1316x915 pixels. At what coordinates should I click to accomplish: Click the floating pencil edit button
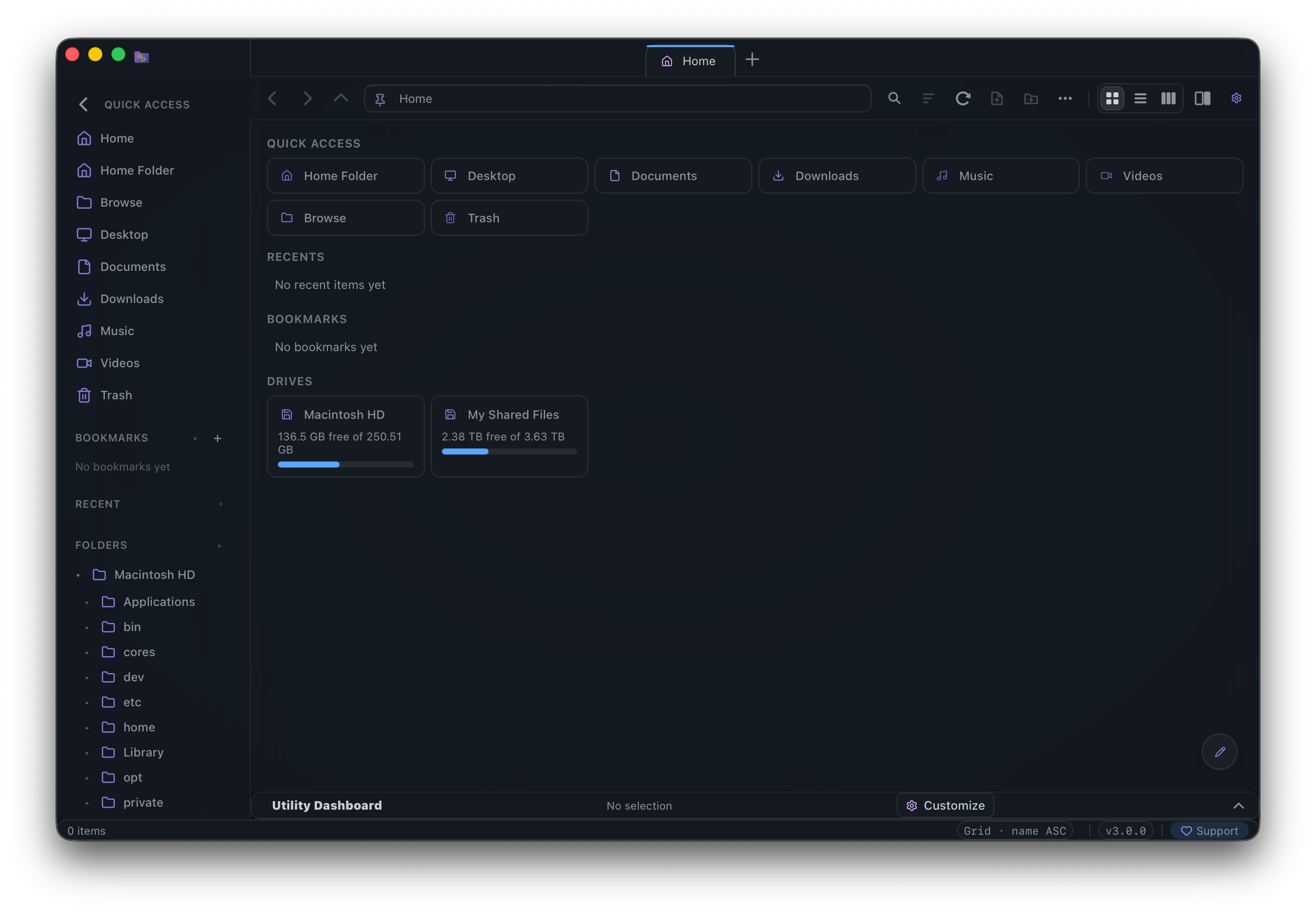pos(1219,751)
